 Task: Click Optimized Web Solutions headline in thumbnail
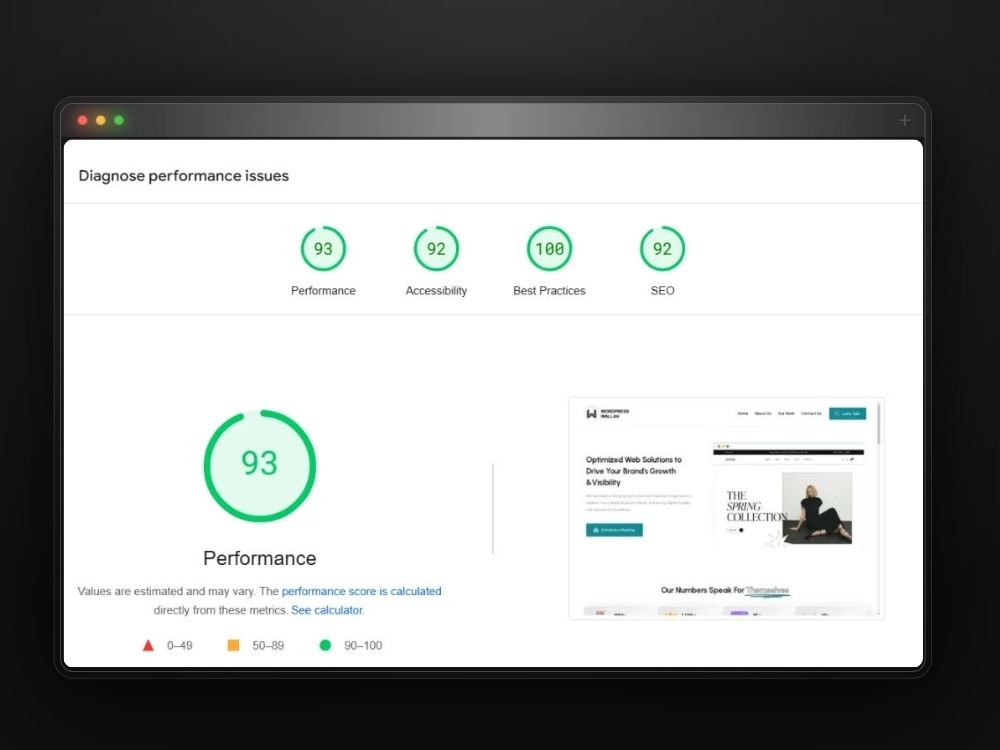[x=633, y=471]
